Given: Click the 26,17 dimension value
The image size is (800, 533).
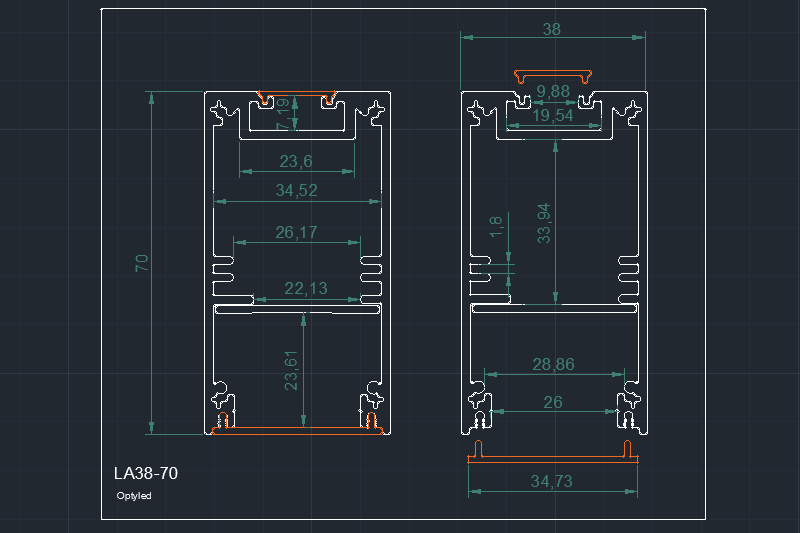Looking at the screenshot, I should pyautogui.click(x=296, y=233).
